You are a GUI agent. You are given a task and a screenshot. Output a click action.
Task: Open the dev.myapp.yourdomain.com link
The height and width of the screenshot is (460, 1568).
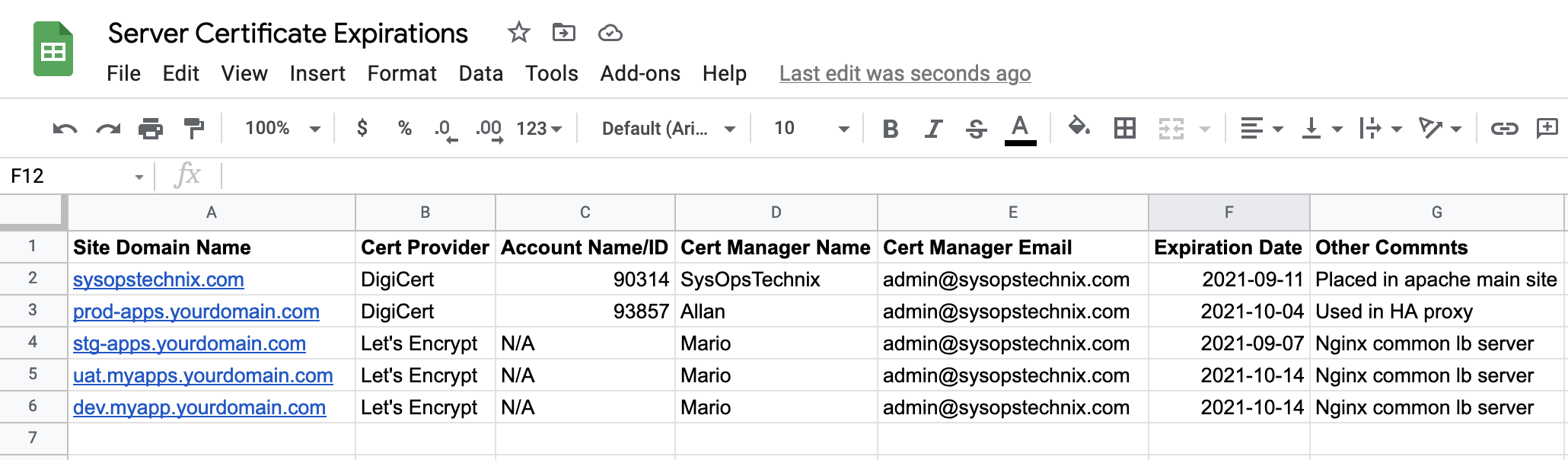[199, 407]
